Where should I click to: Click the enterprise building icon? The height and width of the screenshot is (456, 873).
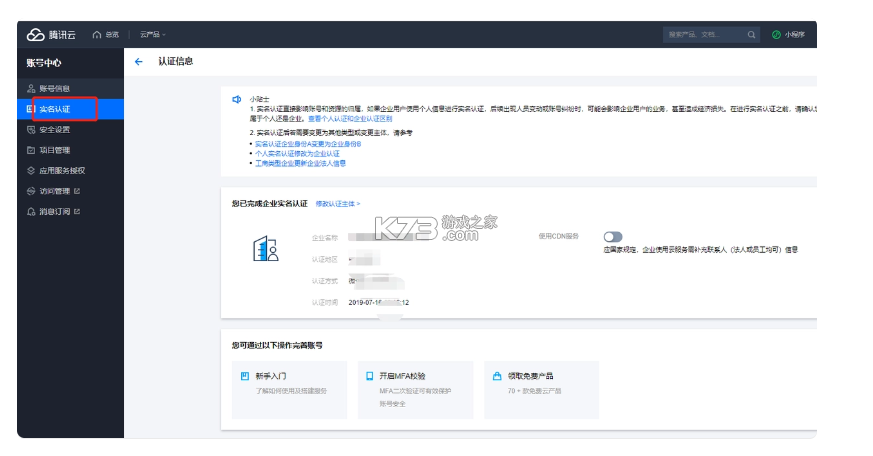click(266, 248)
